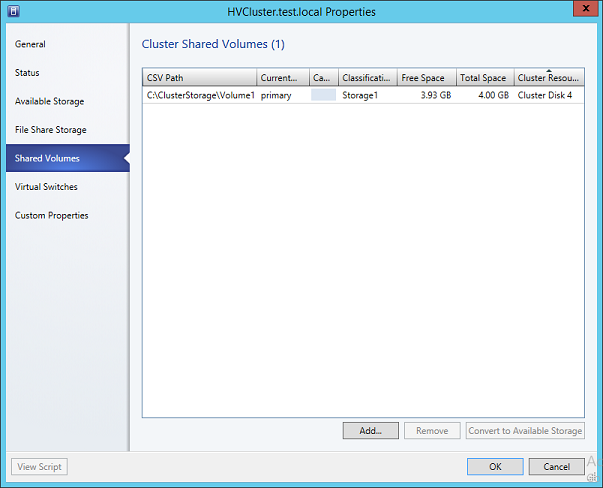Open the Custom Properties page
603x488 pixels.
[x=52, y=215]
